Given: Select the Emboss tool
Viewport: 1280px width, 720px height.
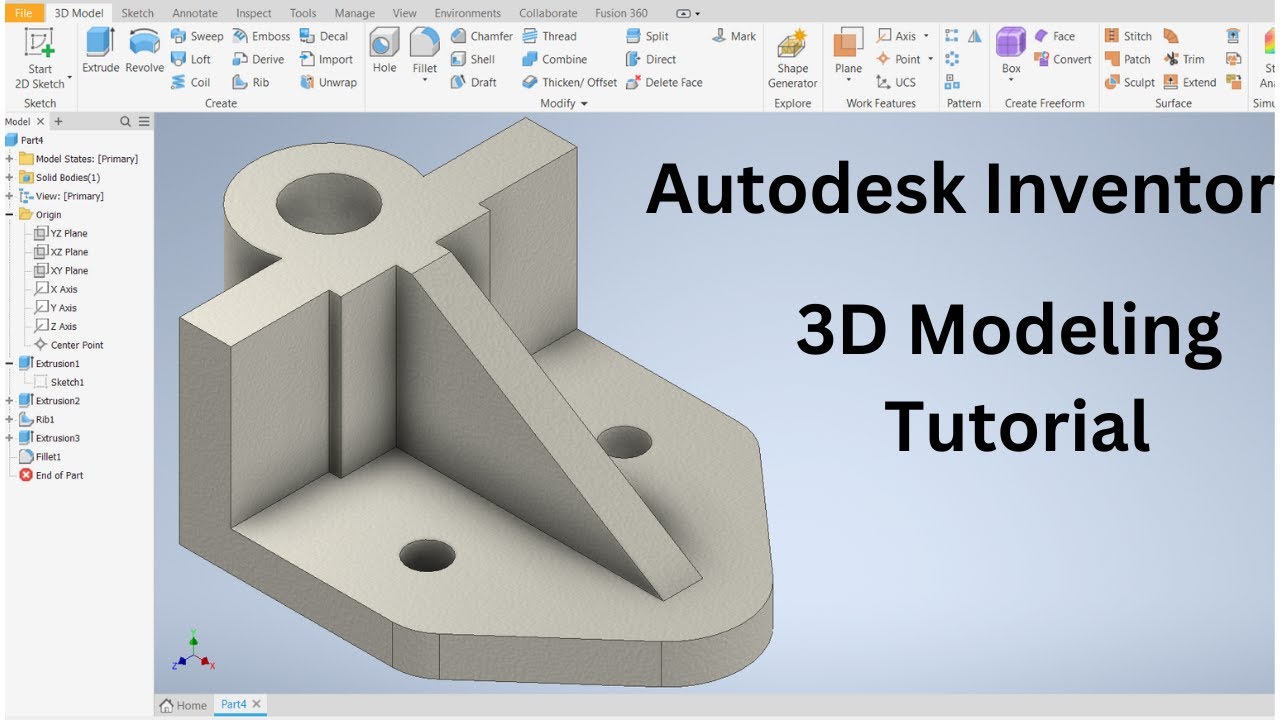Looking at the screenshot, I should click(261, 36).
